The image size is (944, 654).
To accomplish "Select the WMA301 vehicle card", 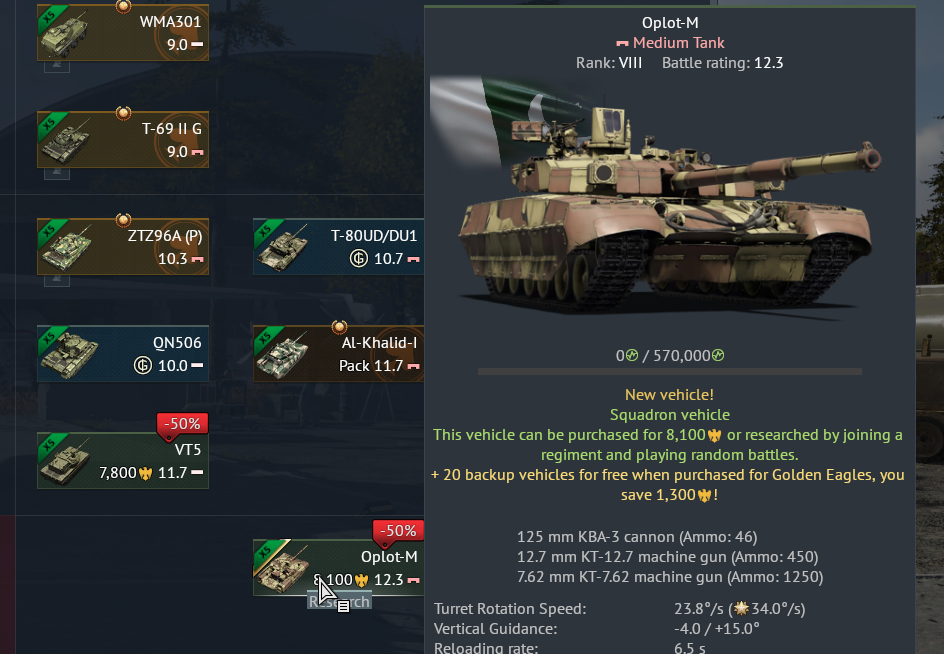I will 123,33.
